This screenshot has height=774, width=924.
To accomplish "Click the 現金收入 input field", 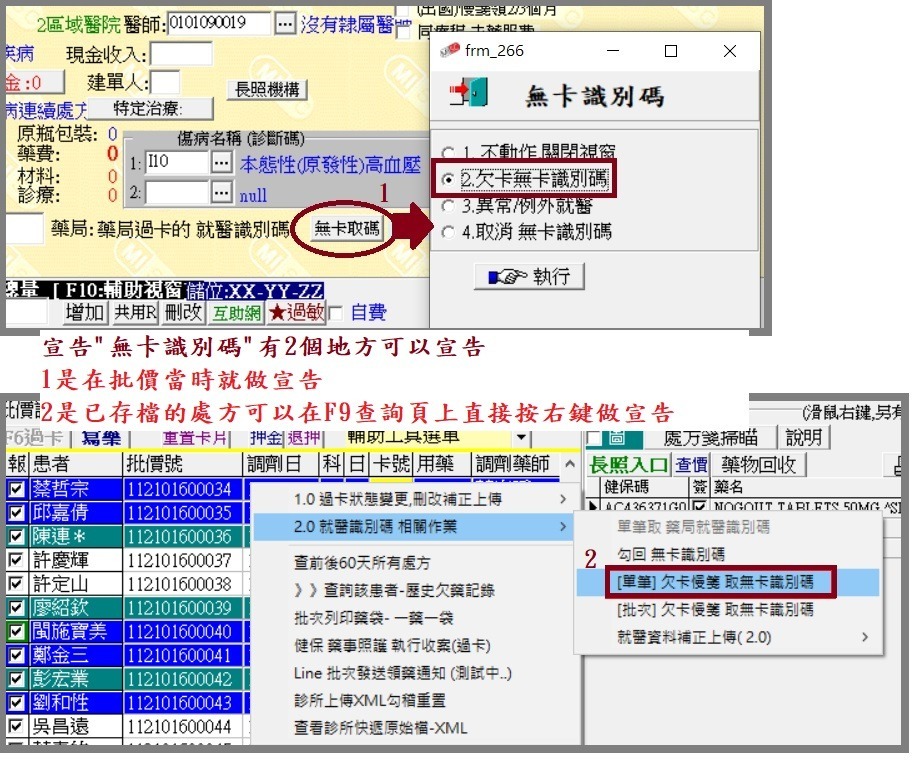I will pos(181,54).
